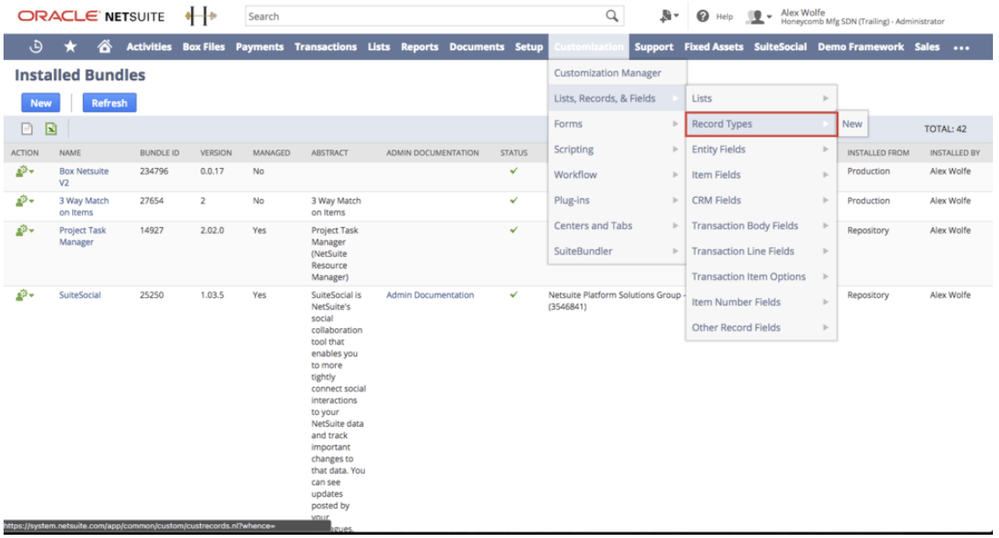Open the Box Netsuite V2 bundle link
The width and height of the screenshot is (999, 538).
83,177
